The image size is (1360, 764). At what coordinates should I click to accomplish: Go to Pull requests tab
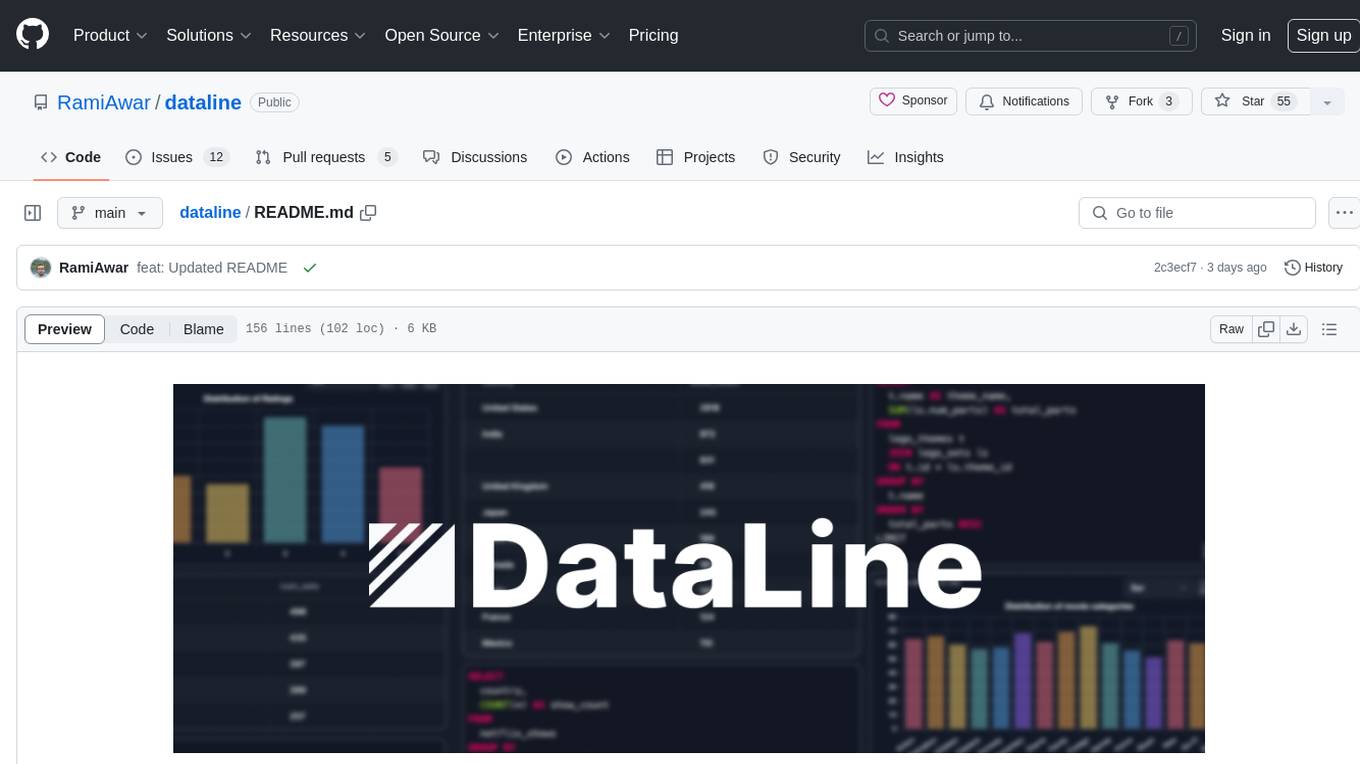coord(326,157)
